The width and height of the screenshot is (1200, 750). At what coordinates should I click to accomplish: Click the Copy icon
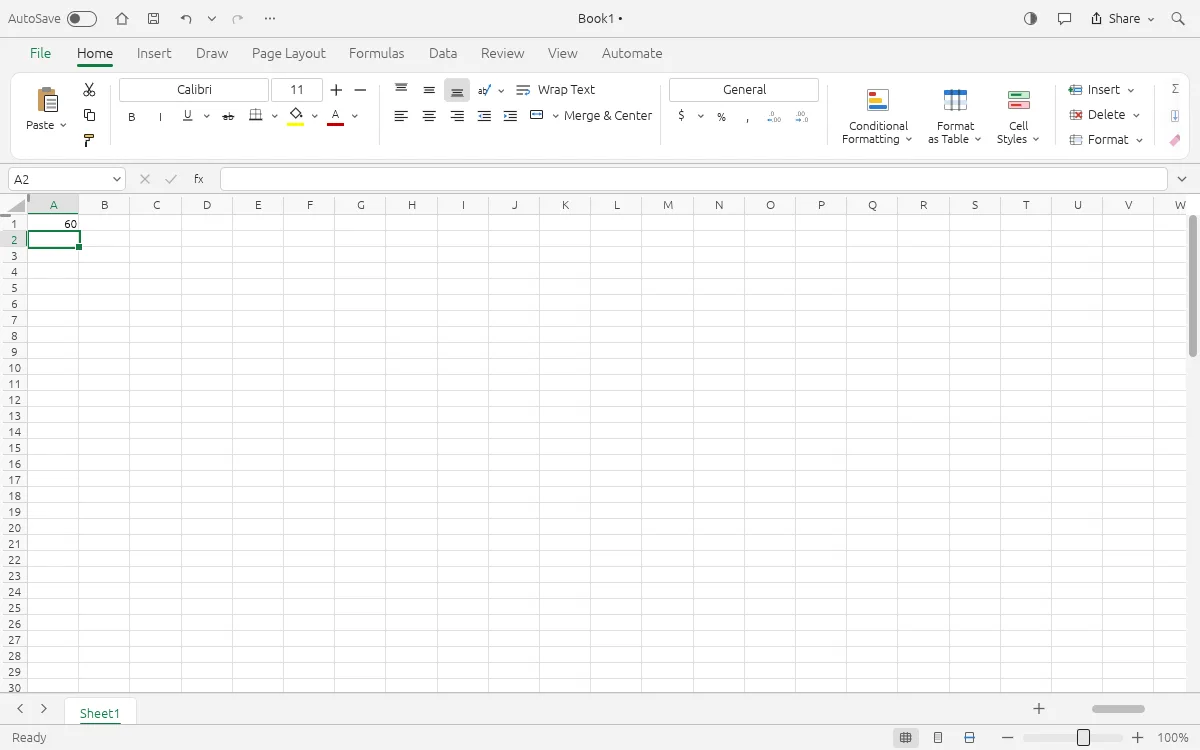point(89,115)
